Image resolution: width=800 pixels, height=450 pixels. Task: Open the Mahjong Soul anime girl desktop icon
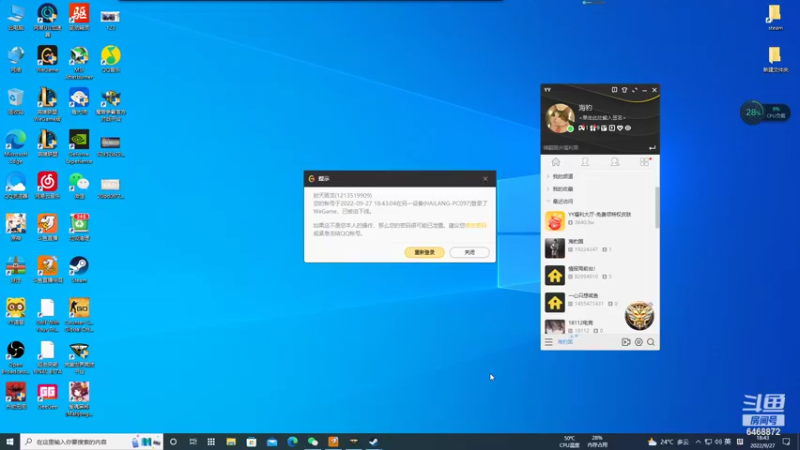(x=79, y=399)
